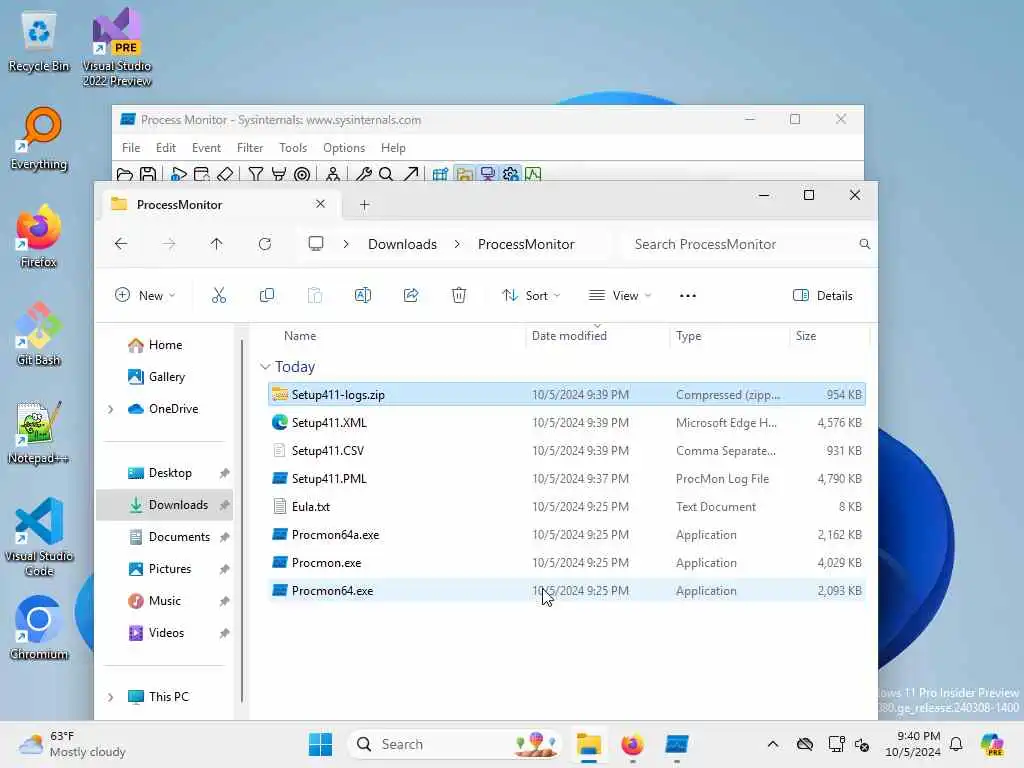Open Help menu in Process Monitor
The height and width of the screenshot is (768, 1024).
pos(393,148)
